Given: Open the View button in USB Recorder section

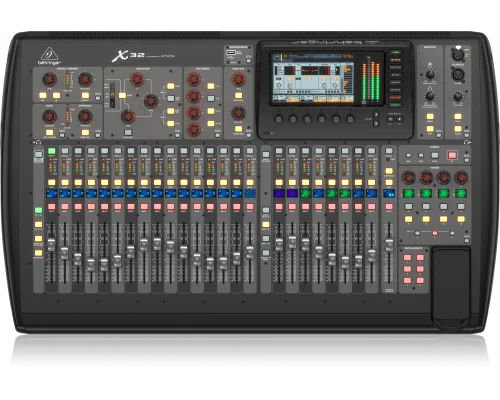Looking at the screenshot, I should [248, 60].
